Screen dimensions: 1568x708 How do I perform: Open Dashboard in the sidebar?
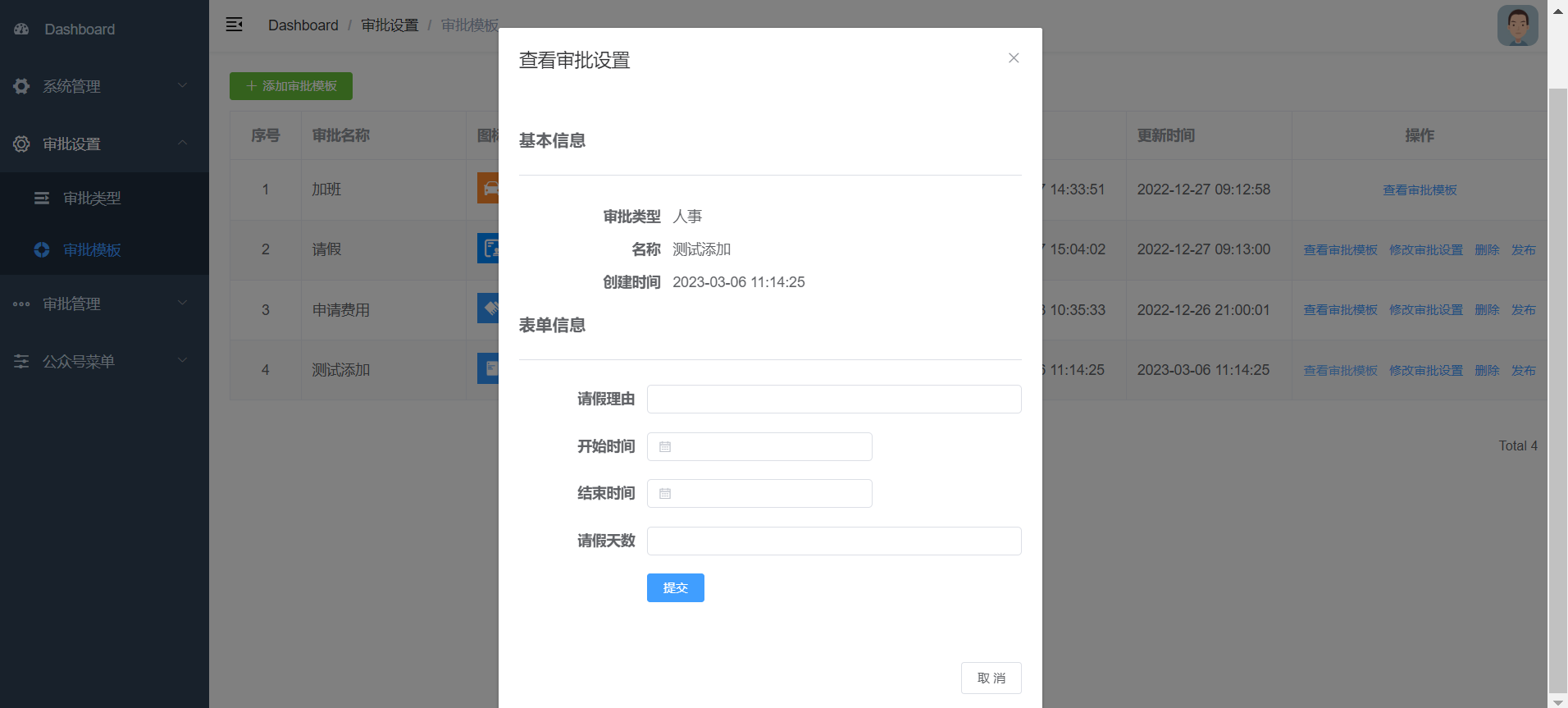[x=104, y=29]
